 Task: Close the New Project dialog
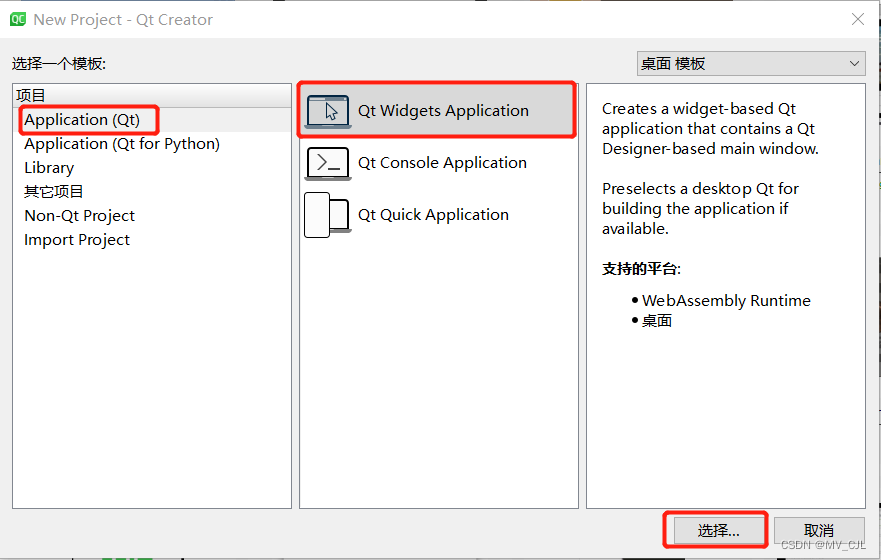coord(857,19)
